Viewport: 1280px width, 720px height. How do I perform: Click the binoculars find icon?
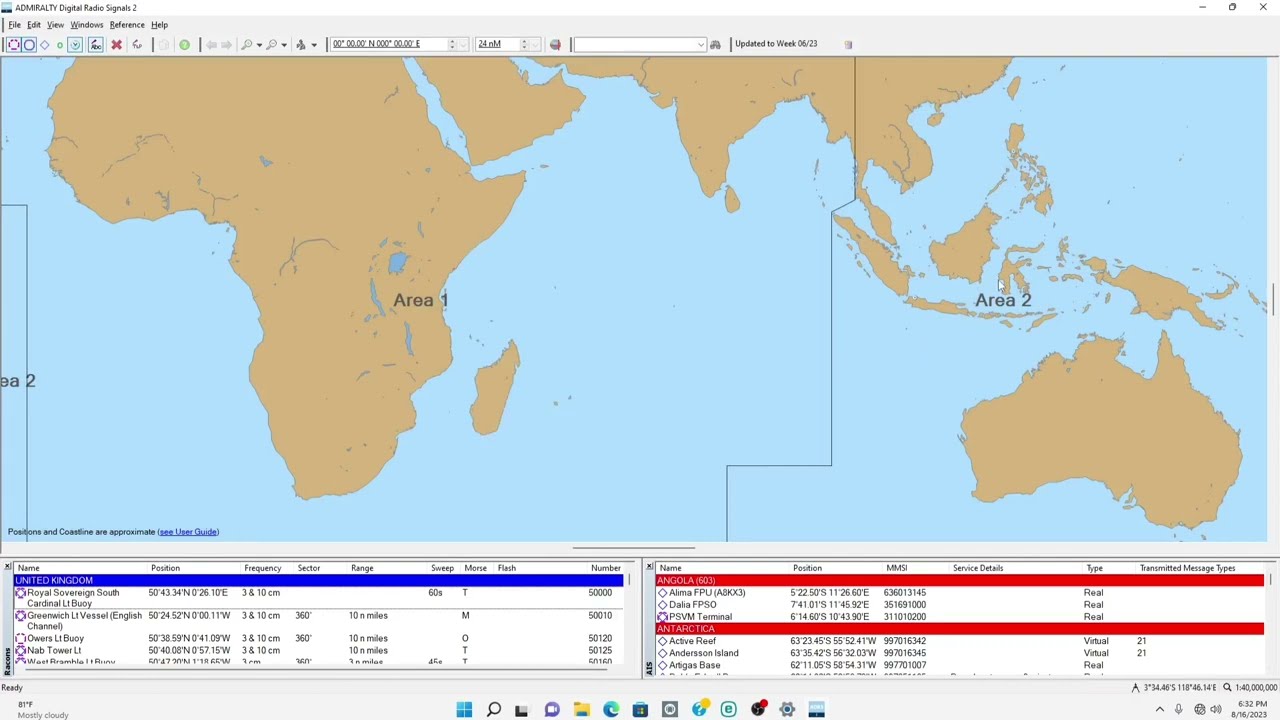(715, 44)
